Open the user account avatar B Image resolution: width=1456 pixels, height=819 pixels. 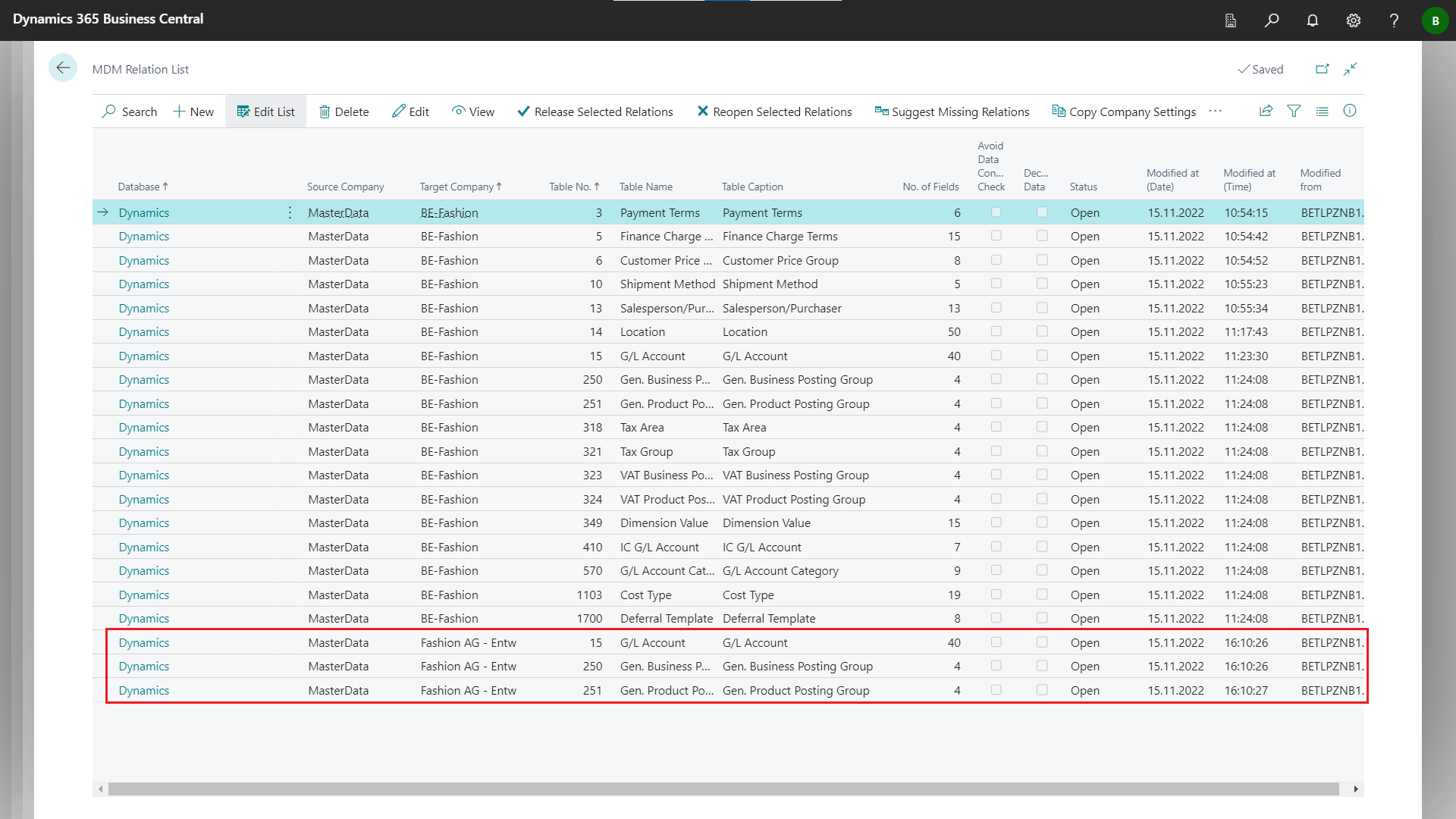coord(1435,20)
